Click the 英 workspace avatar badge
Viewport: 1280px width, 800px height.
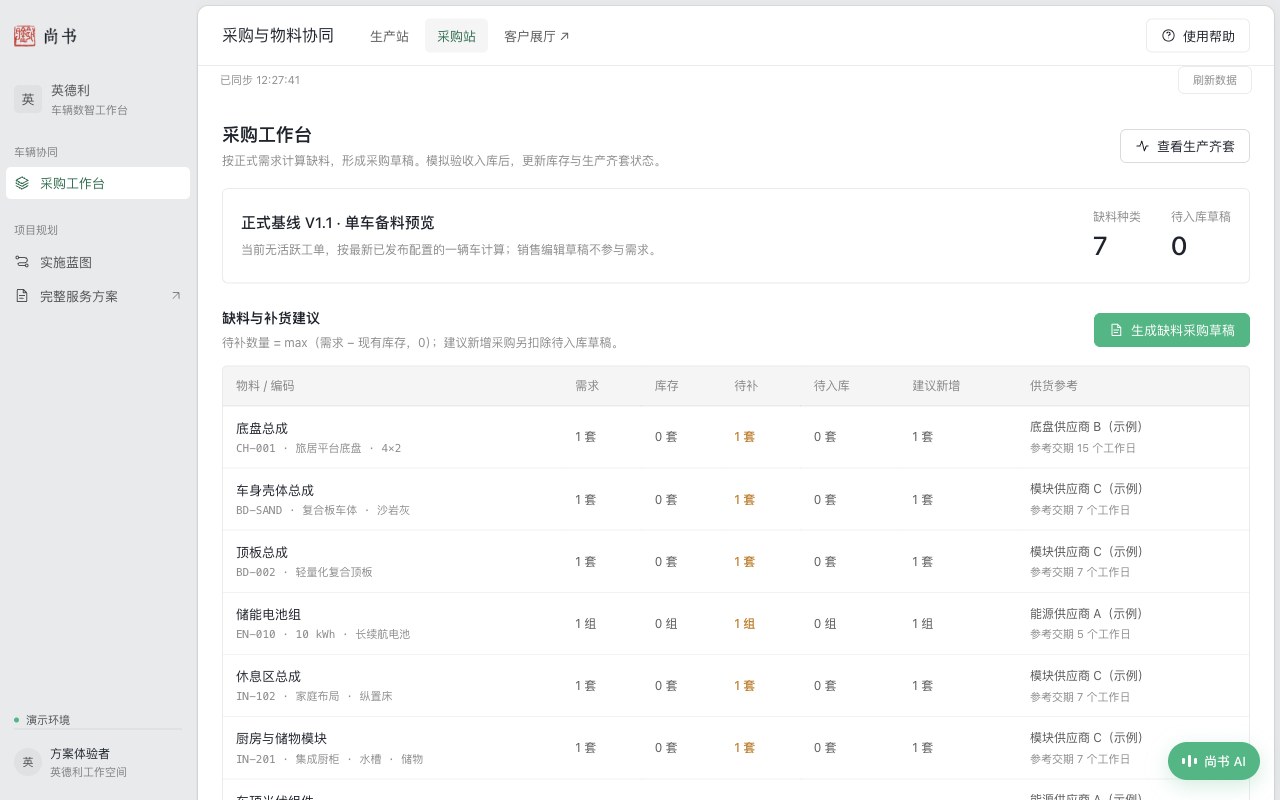point(28,99)
